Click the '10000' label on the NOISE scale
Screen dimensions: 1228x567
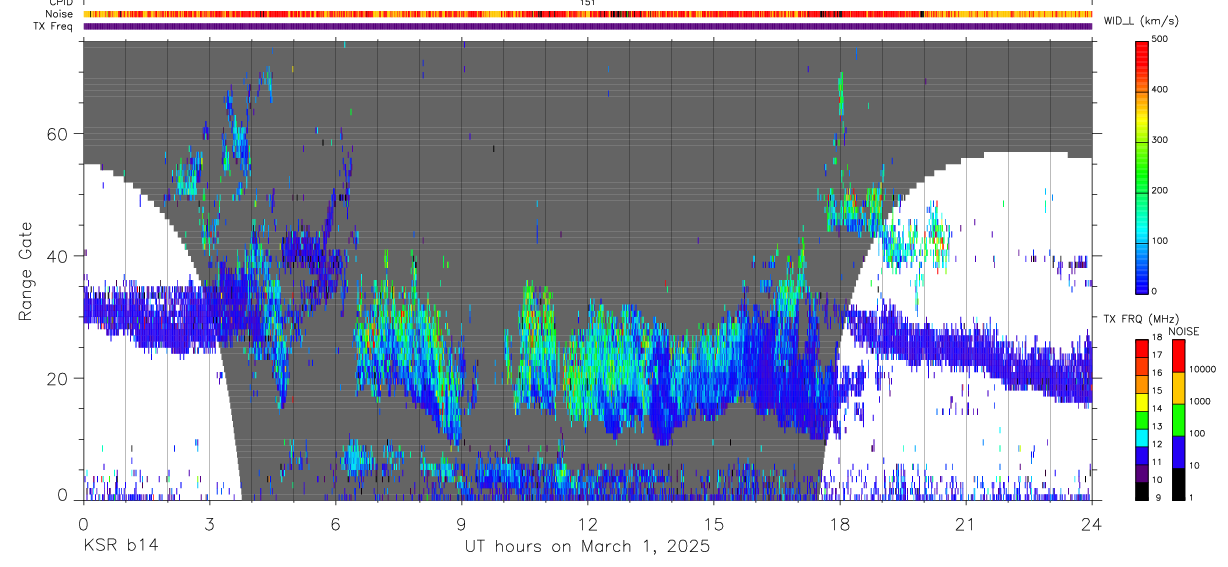click(1203, 369)
